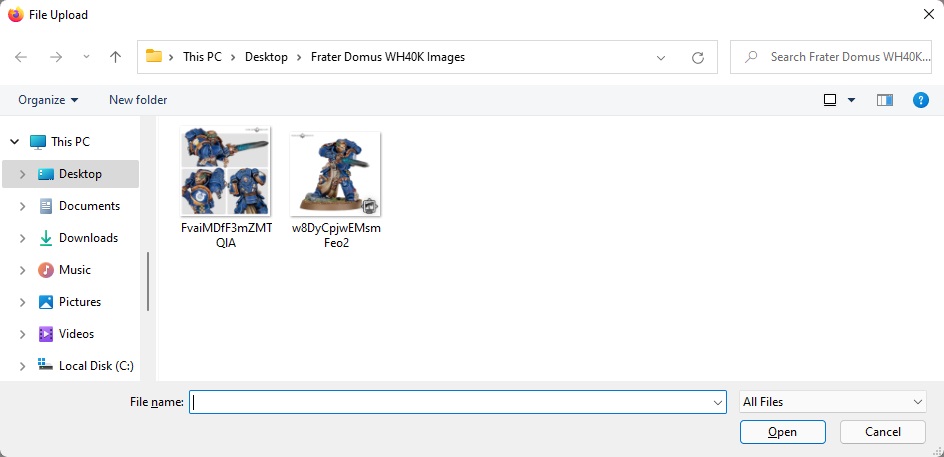Open Local Disk (C:) in sidebar
This screenshot has width=944, height=457.
[x=95, y=366]
